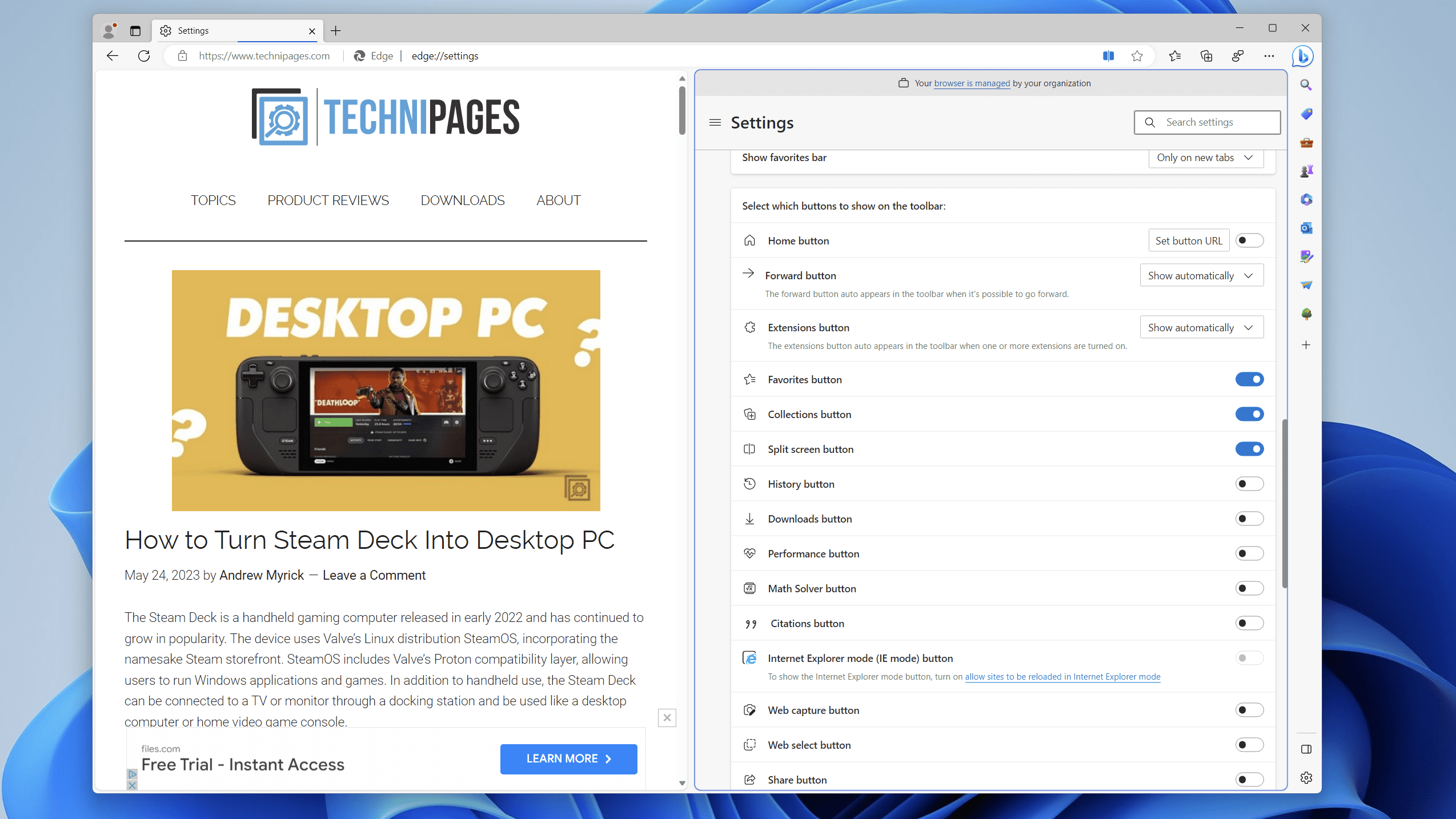Click the Set button URL button
The height and width of the screenshot is (819, 1456).
pos(1188,240)
